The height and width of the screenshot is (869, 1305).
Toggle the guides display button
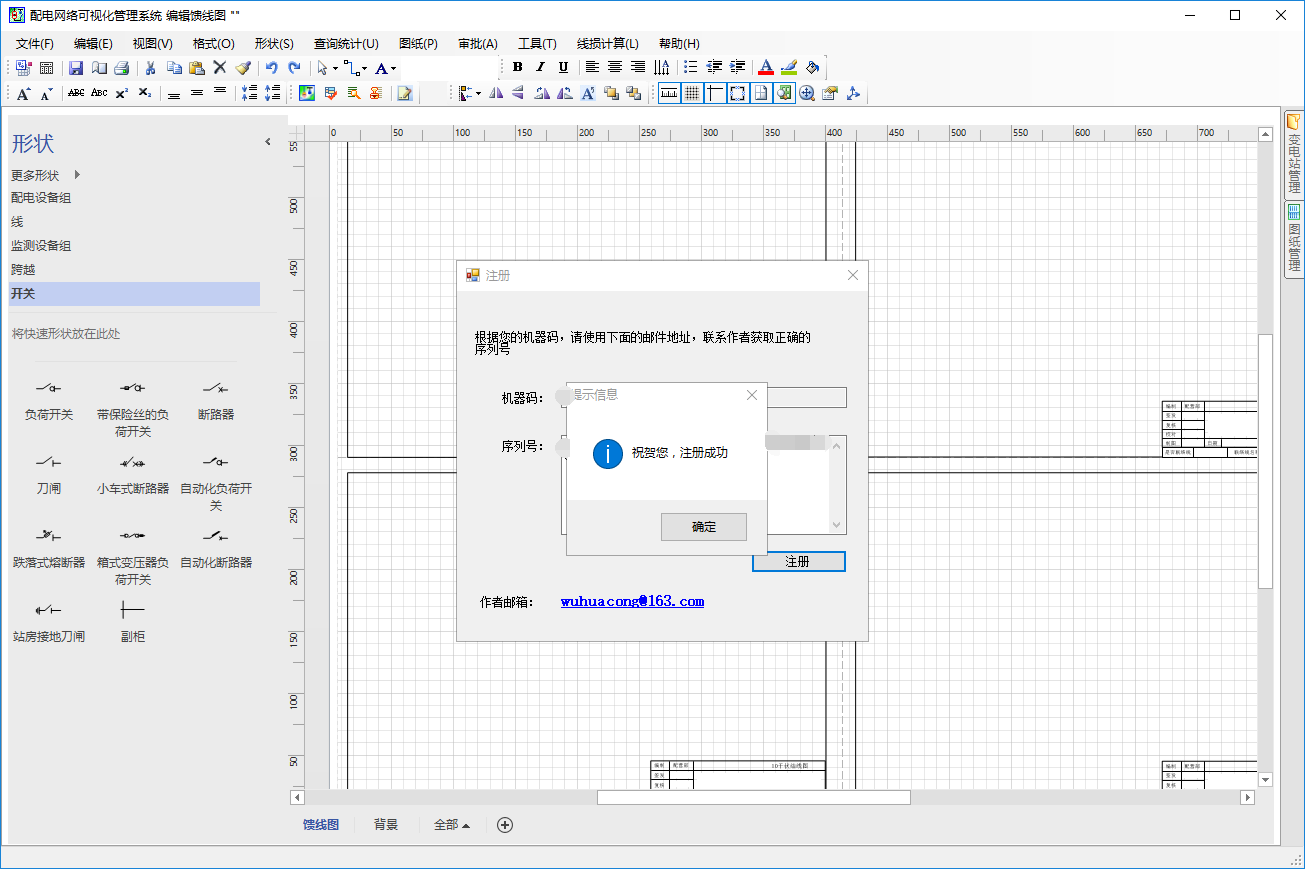[x=714, y=93]
